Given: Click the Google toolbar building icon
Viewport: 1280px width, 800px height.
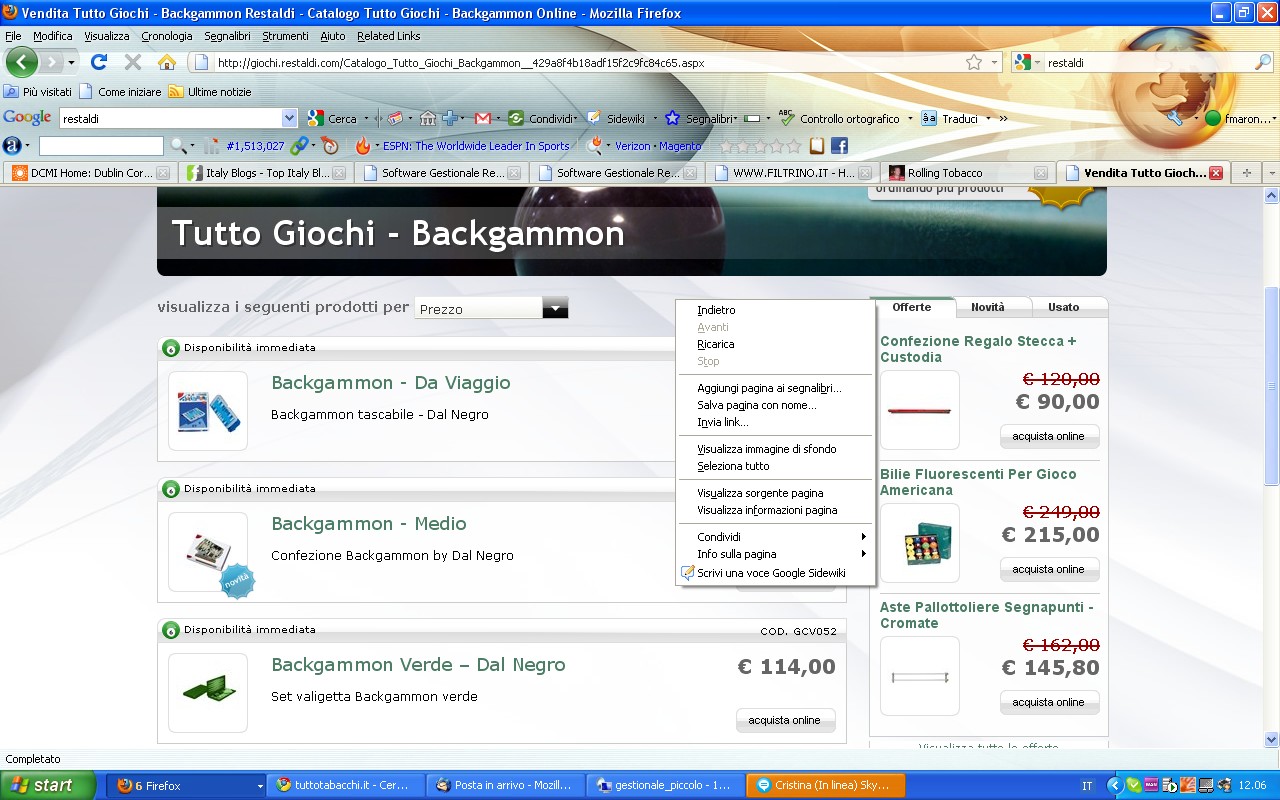Looking at the screenshot, I should pyautogui.click(x=428, y=118).
